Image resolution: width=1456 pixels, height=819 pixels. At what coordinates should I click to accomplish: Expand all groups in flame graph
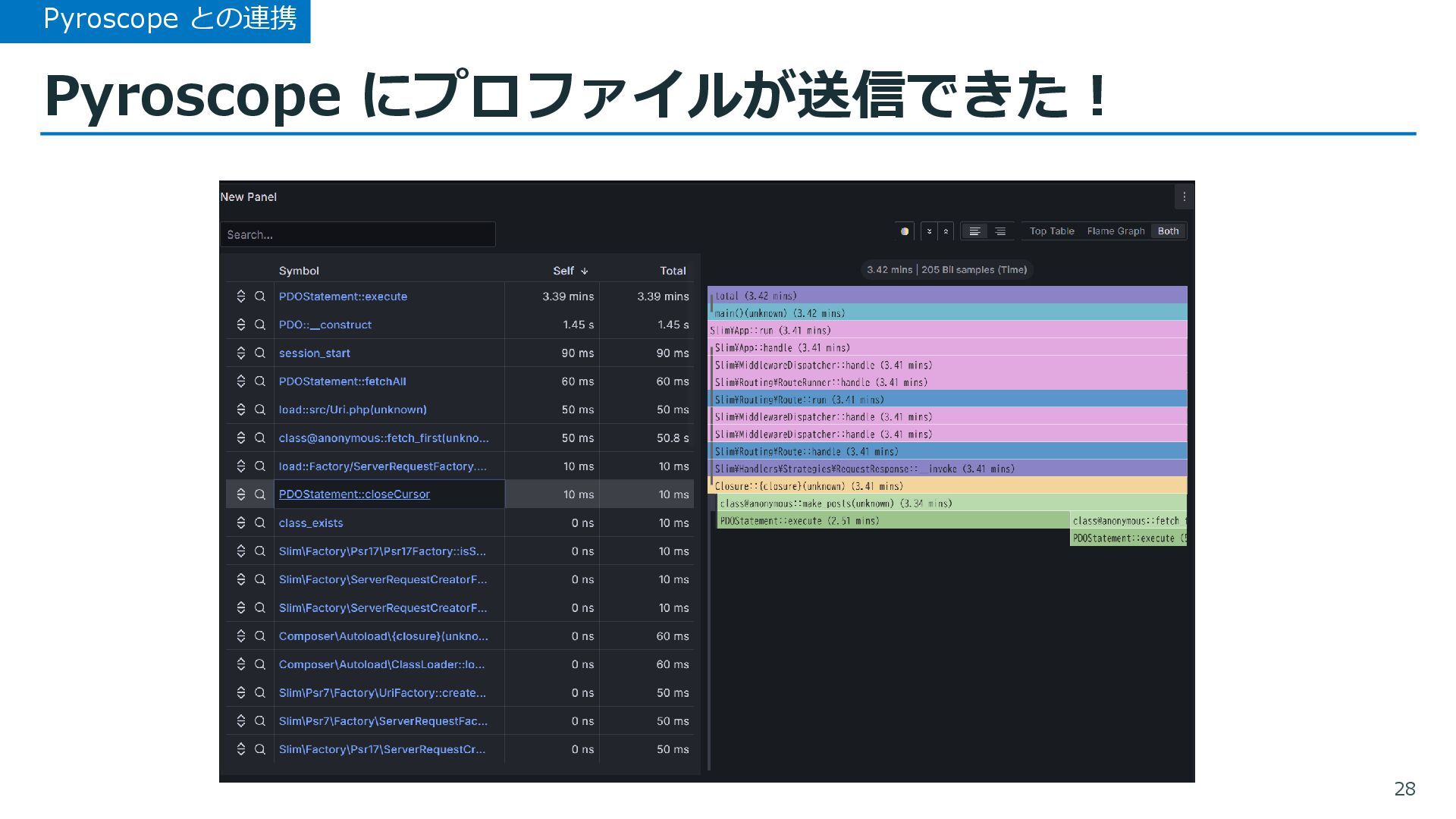(930, 231)
